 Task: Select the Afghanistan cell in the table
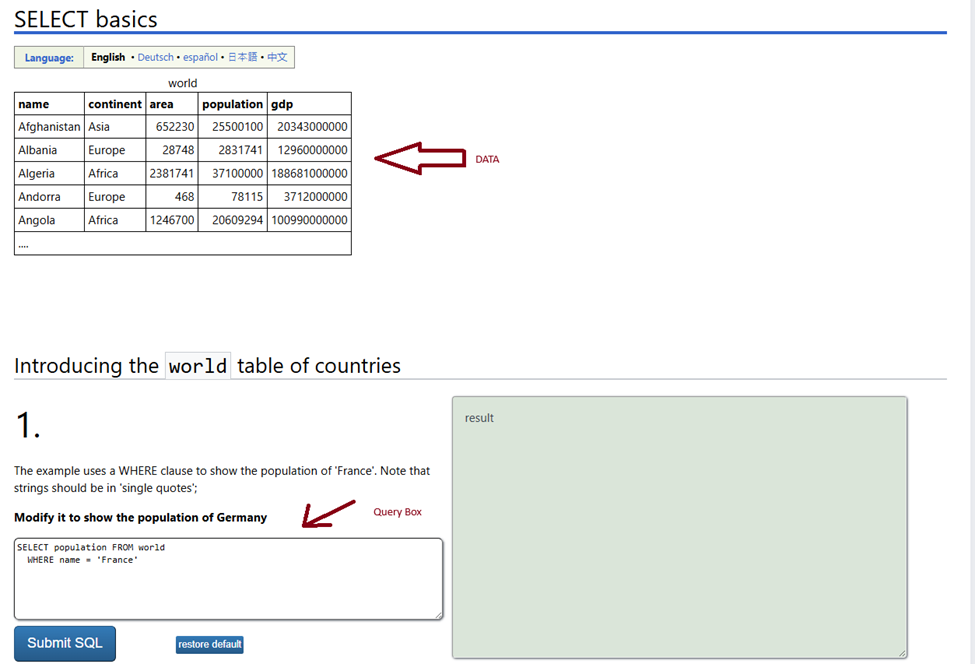pyautogui.click(x=49, y=127)
